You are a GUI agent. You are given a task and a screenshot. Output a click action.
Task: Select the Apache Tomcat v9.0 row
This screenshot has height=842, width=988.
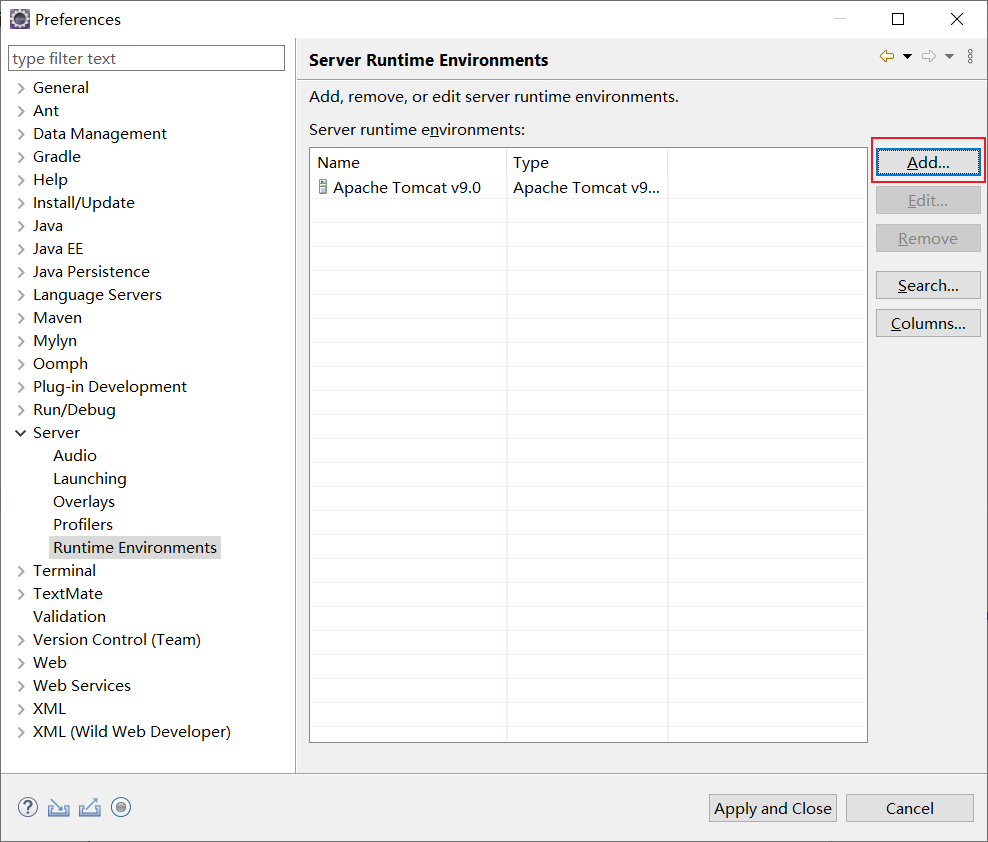coord(589,187)
